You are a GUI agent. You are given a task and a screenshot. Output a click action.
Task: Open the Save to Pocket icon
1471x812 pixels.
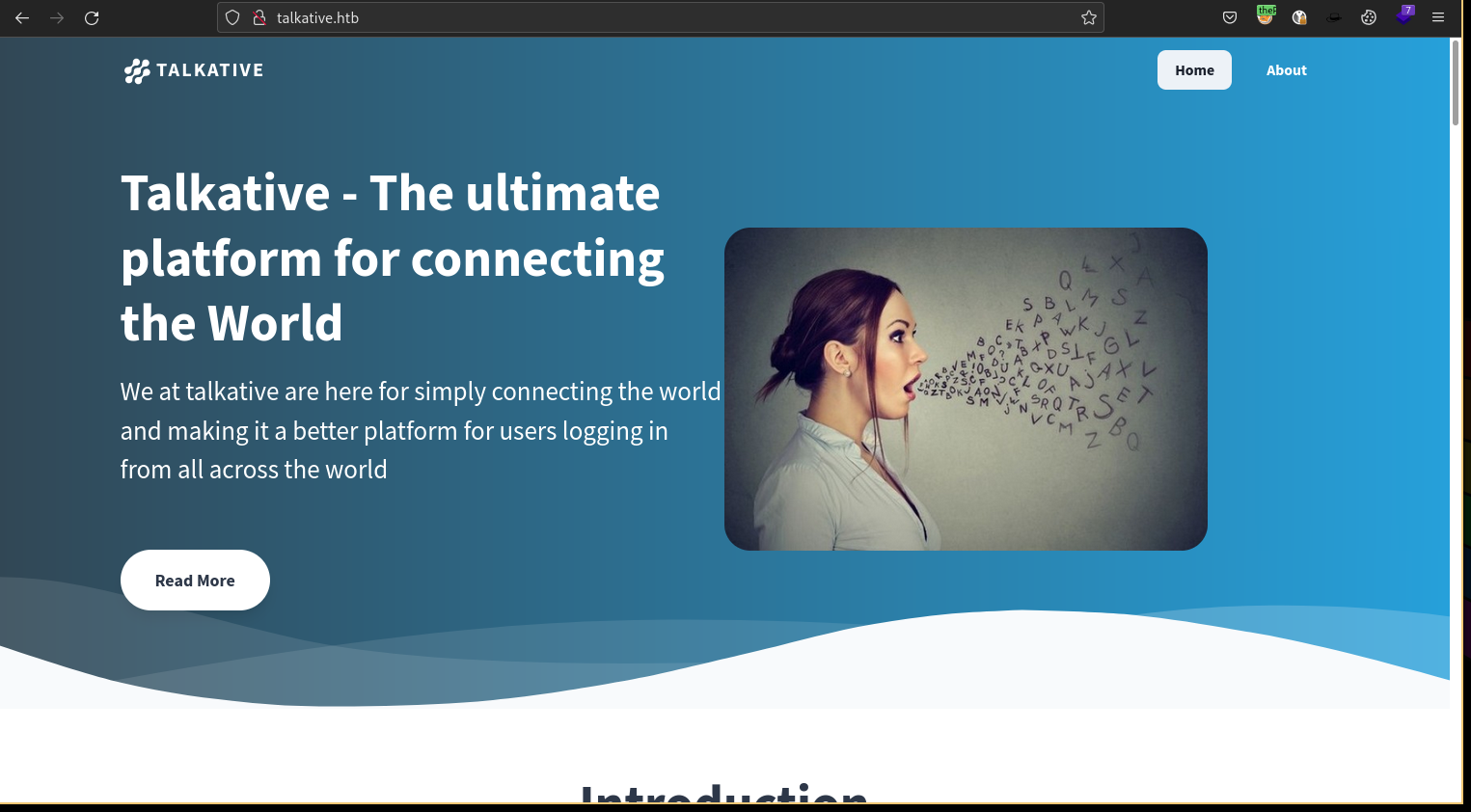pos(1230,17)
